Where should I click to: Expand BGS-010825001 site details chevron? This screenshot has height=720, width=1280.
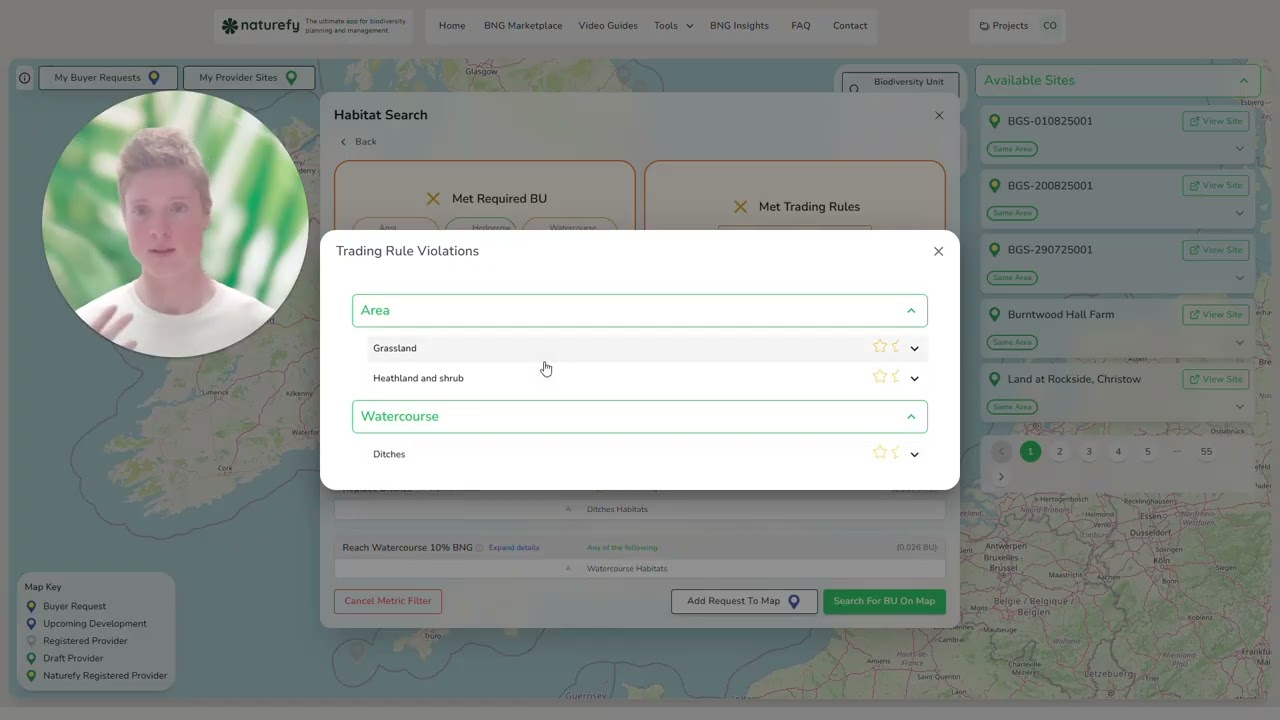(x=1240, y=149)
